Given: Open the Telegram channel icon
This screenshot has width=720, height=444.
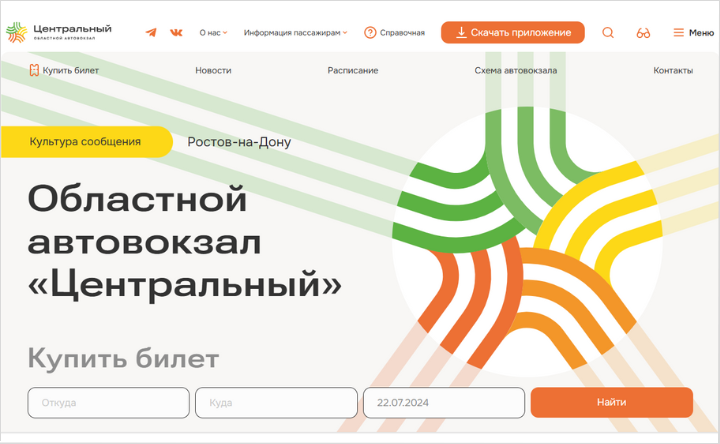Looking at the screenshot, I should [x=151, y=33].
